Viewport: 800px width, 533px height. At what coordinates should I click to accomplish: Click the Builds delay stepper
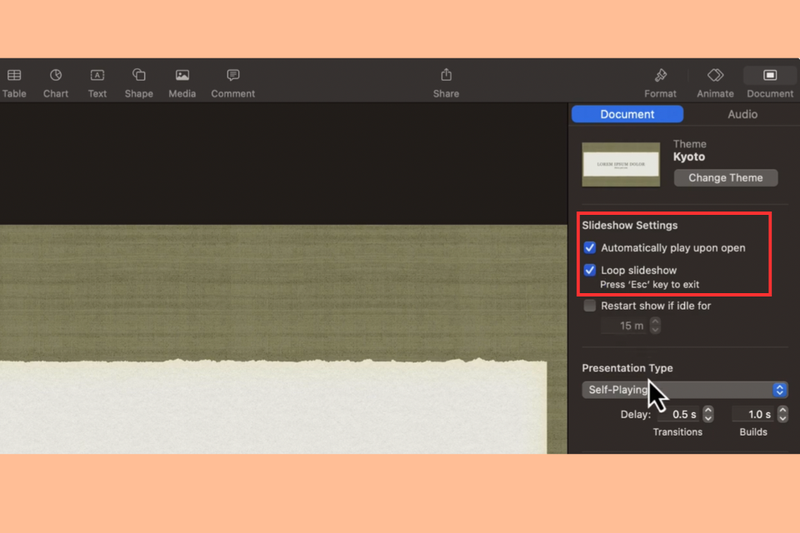click(x=783, y=414)
